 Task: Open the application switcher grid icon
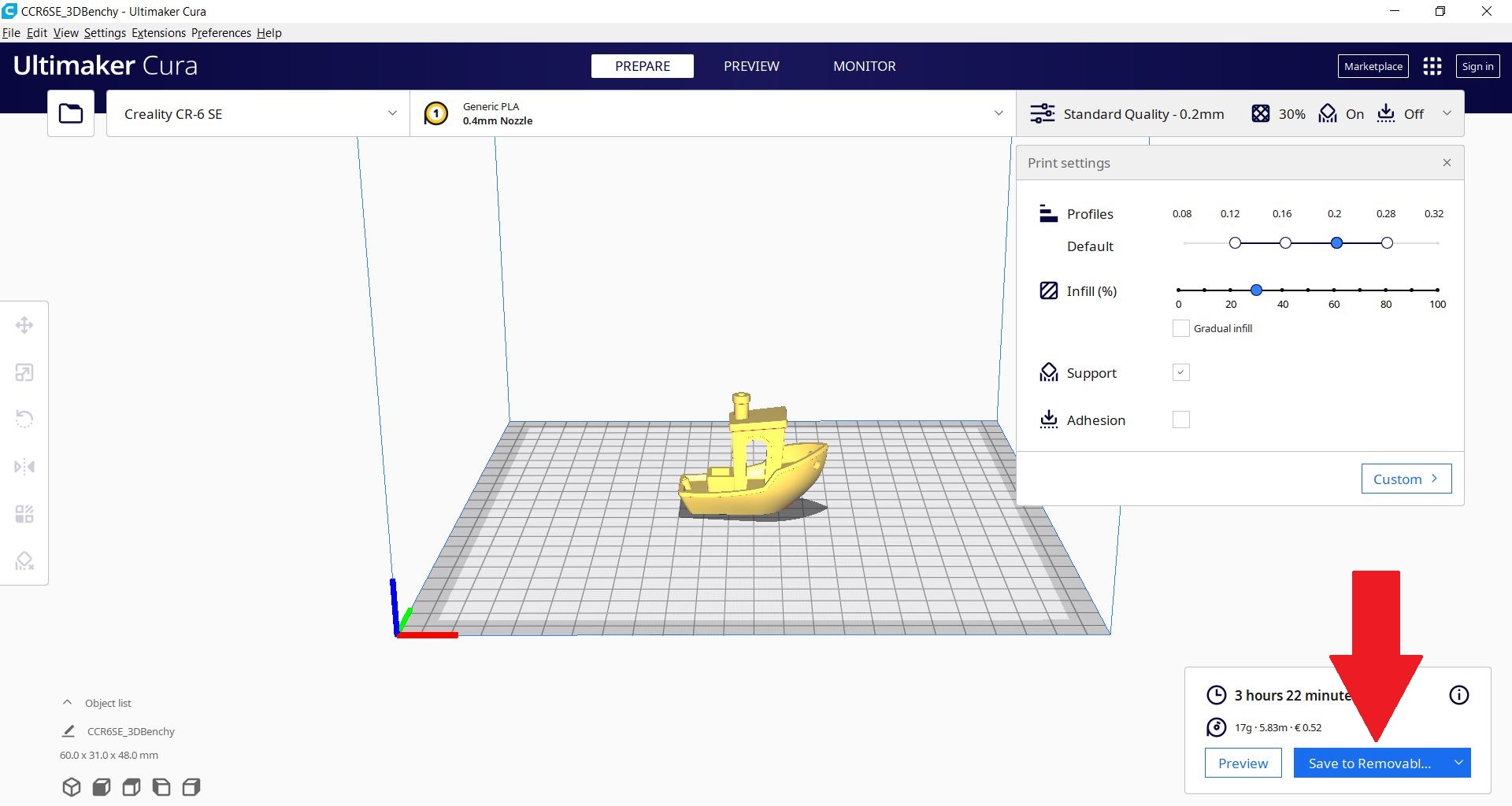click(1432, 66)
